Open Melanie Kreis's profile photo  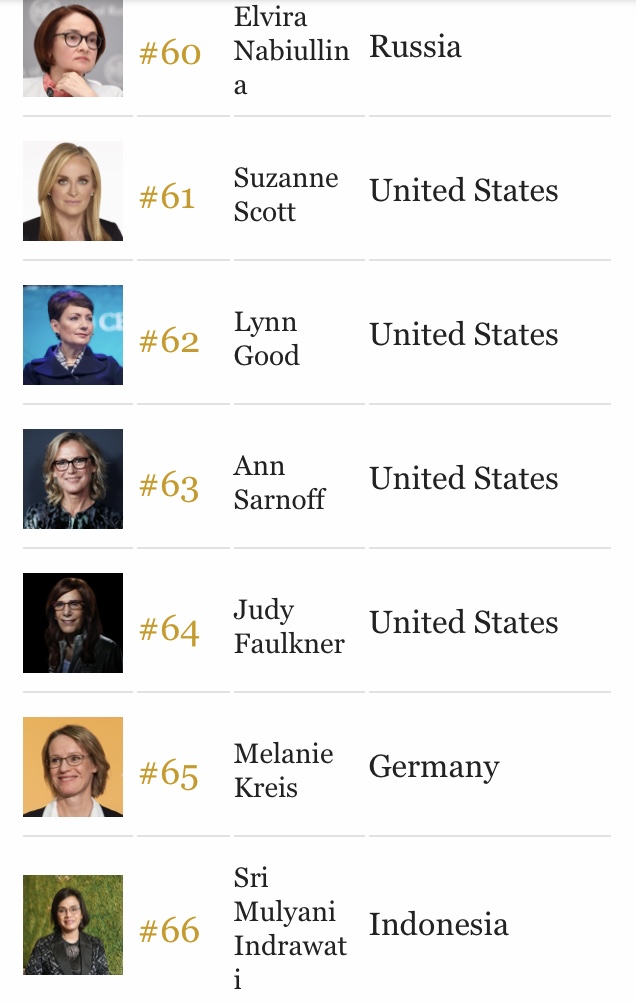(x=73, y=767)
